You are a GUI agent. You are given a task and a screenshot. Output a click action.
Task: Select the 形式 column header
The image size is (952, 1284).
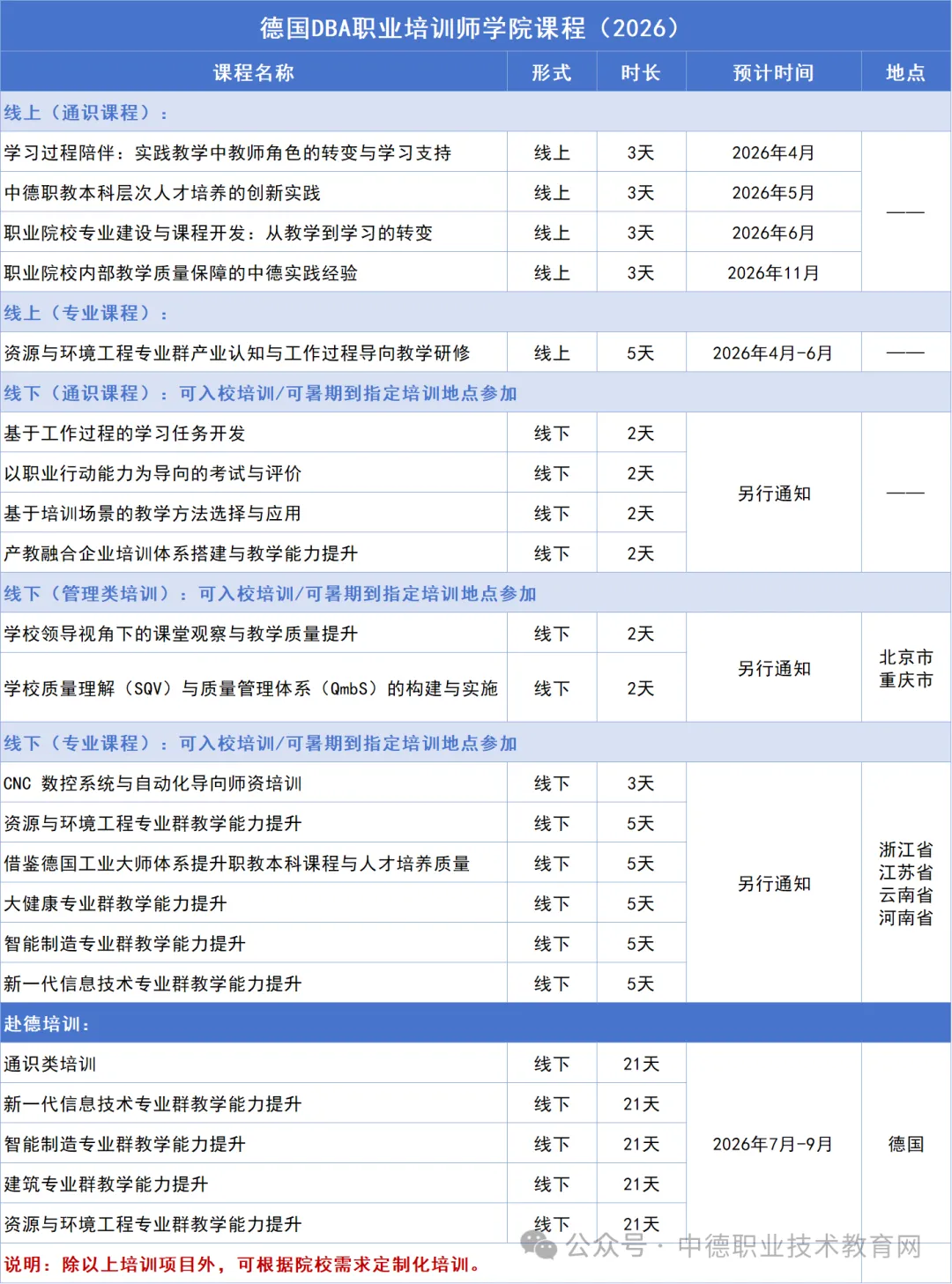[x=551, y=72]
